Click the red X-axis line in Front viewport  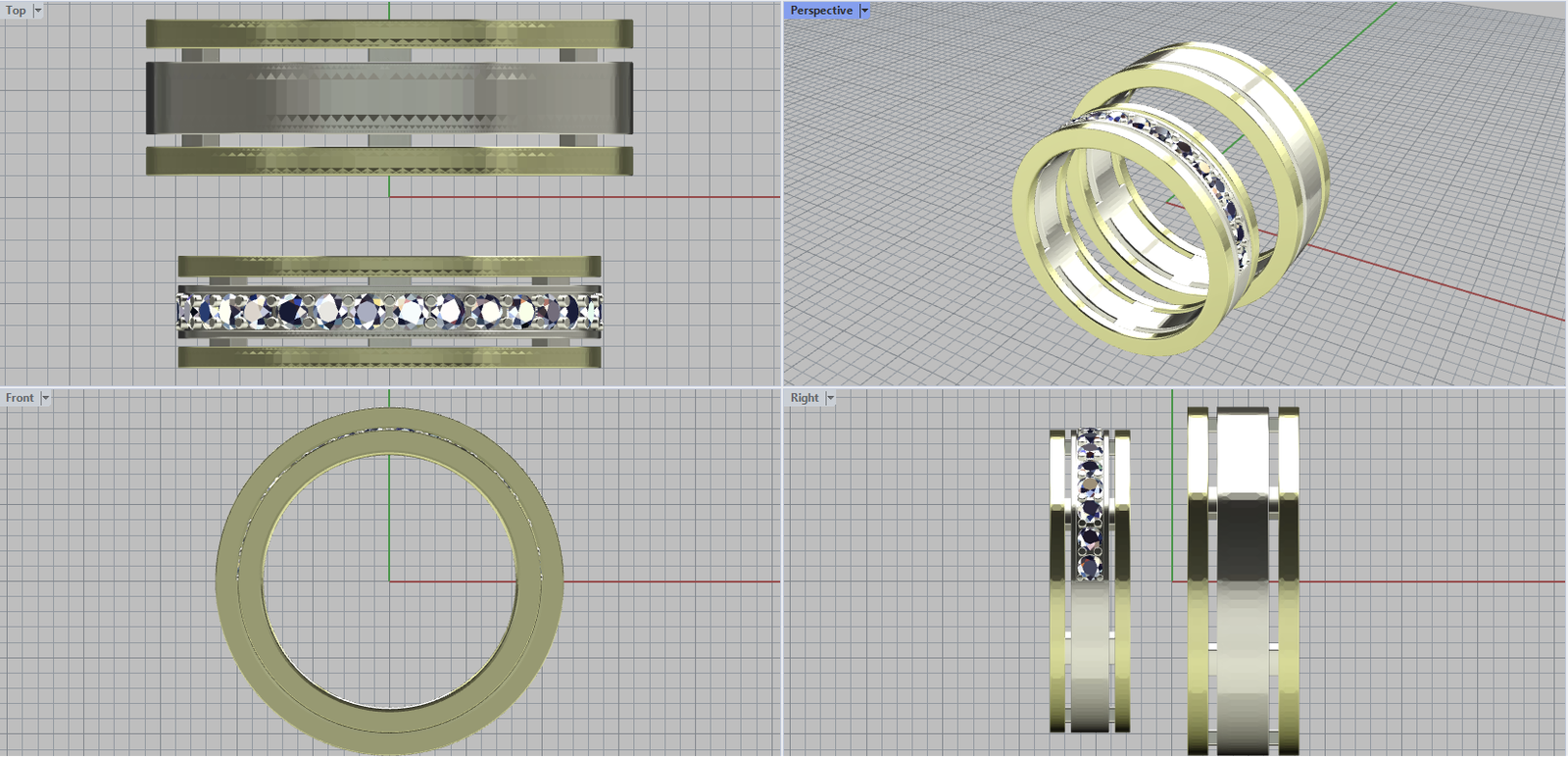tap(666, 581)
